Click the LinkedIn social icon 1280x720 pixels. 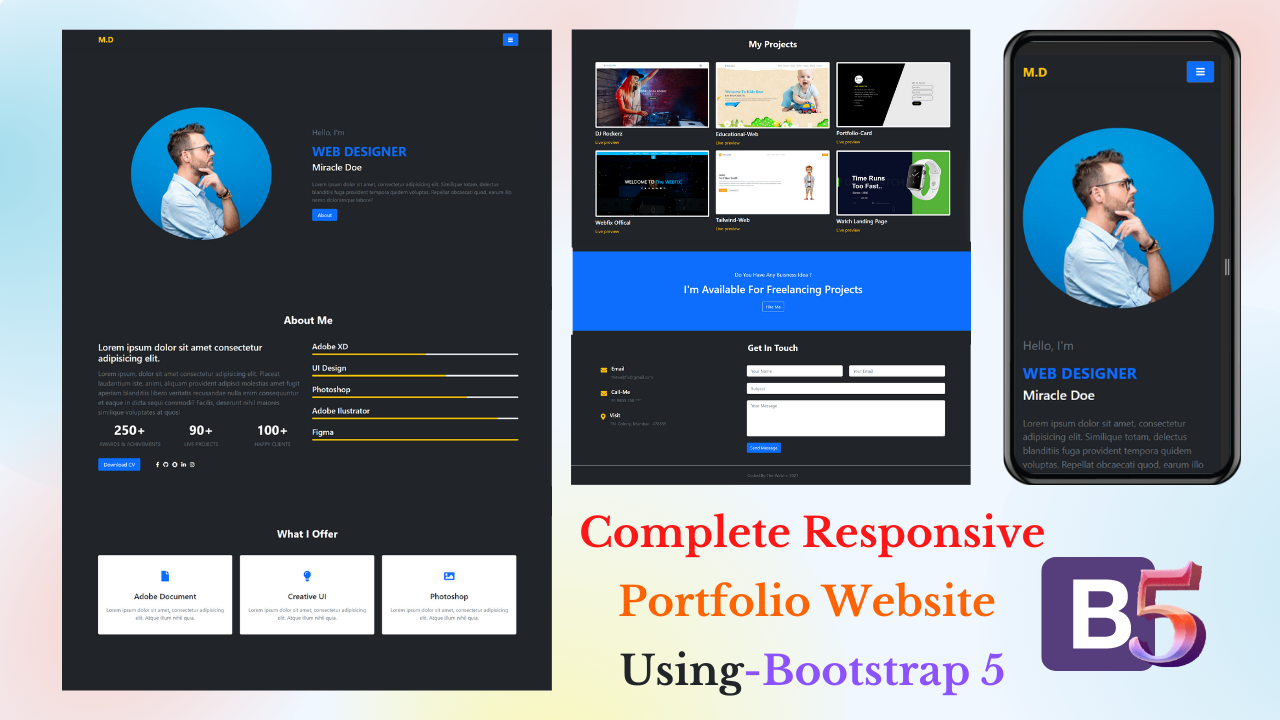(183, 465)
